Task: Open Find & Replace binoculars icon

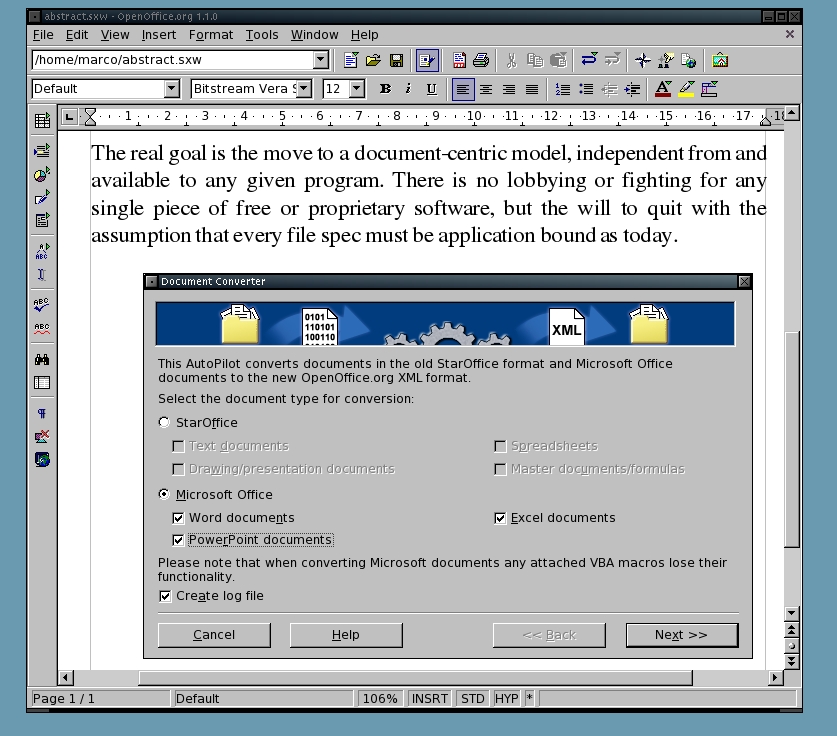Action: pos(42,359)
